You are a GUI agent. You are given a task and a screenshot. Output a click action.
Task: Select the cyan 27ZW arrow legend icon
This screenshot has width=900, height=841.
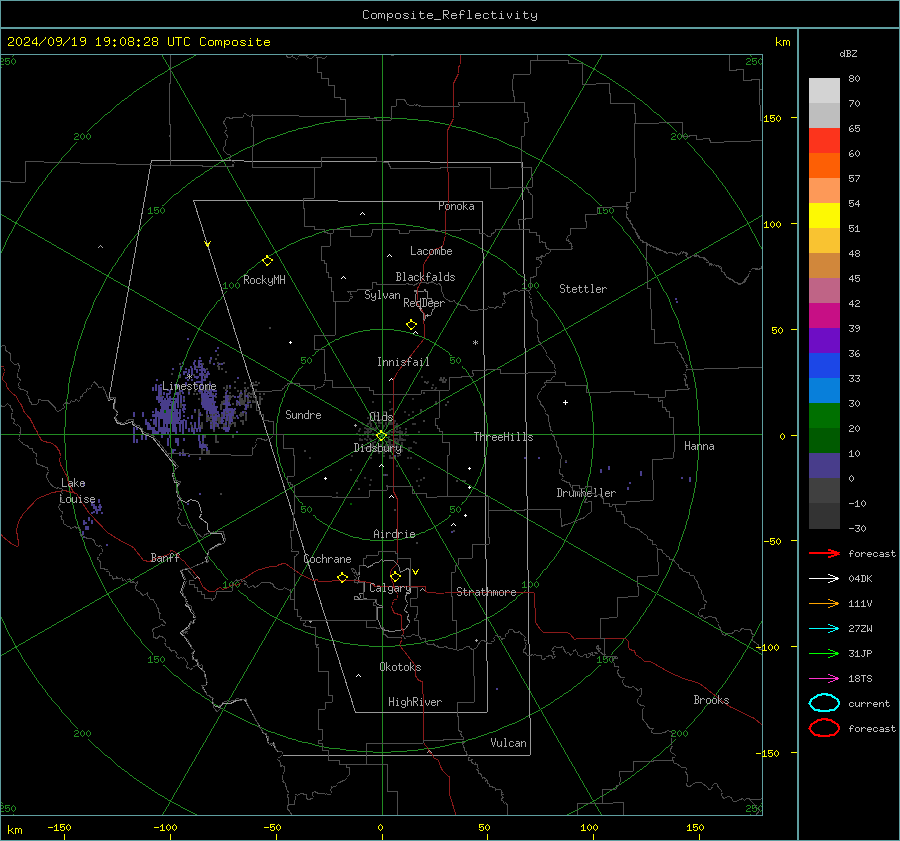tap(824, 629)
